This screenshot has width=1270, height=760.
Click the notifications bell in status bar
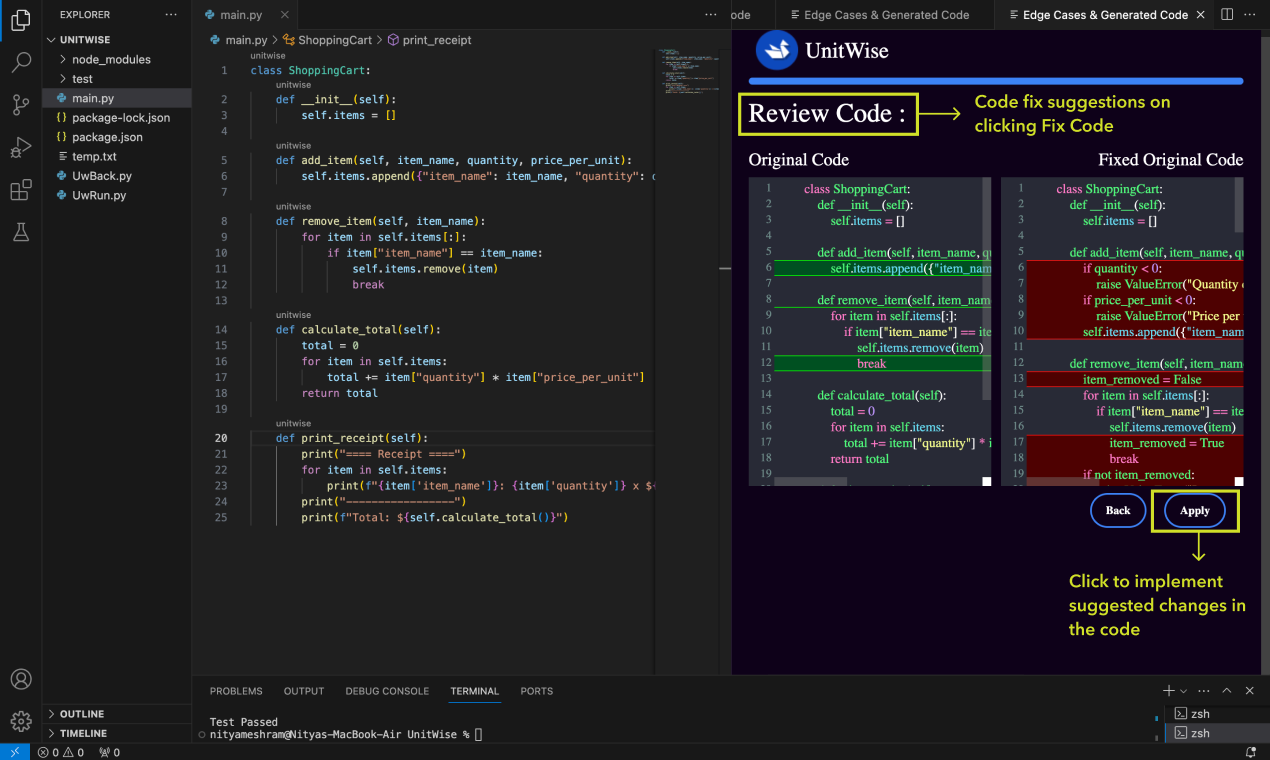[x=1251, y=752]
